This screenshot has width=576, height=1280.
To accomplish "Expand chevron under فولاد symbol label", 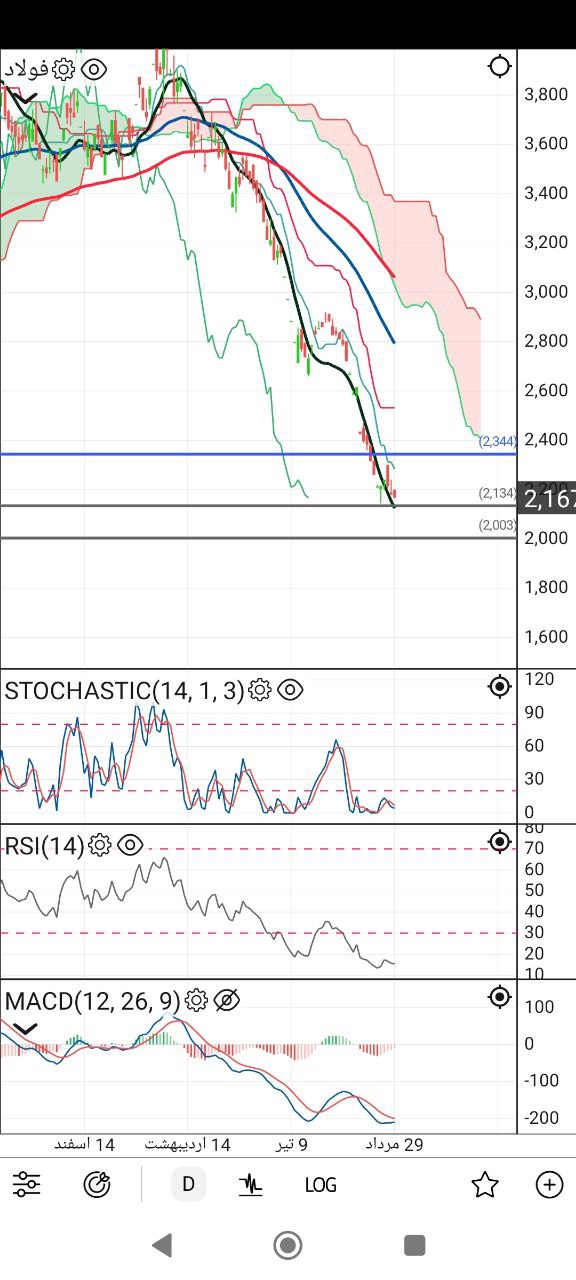I will (x=25, y=98).
